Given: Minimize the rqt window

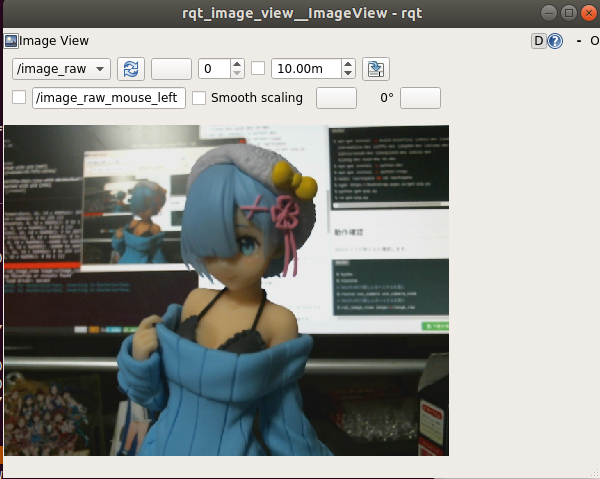Looking at the screenshot, I should 549,13.
